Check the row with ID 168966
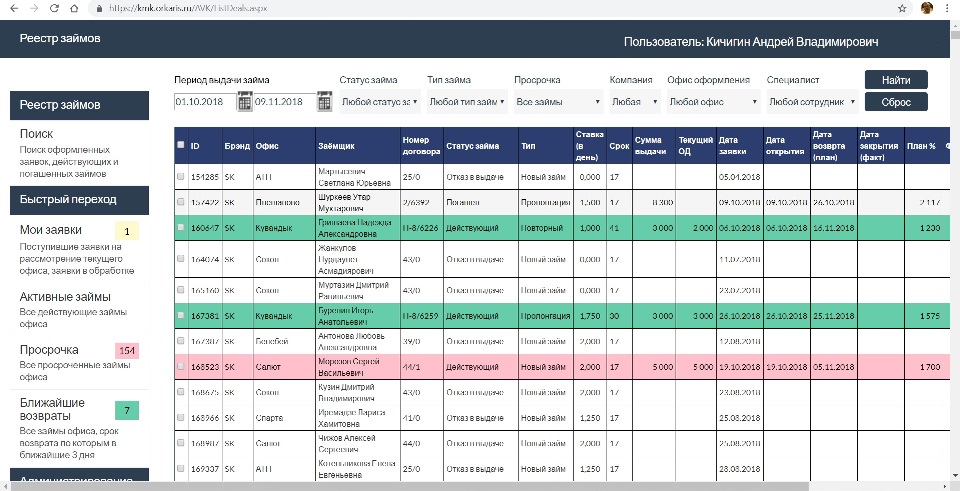The width and height of the screenshot is (960, 491). 180,418
